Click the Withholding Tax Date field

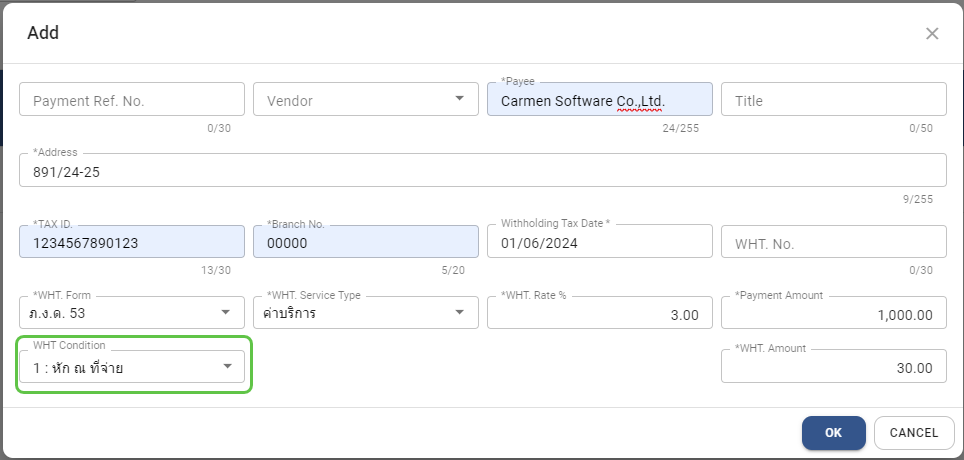pyautogui.click(x=598, y=243)
